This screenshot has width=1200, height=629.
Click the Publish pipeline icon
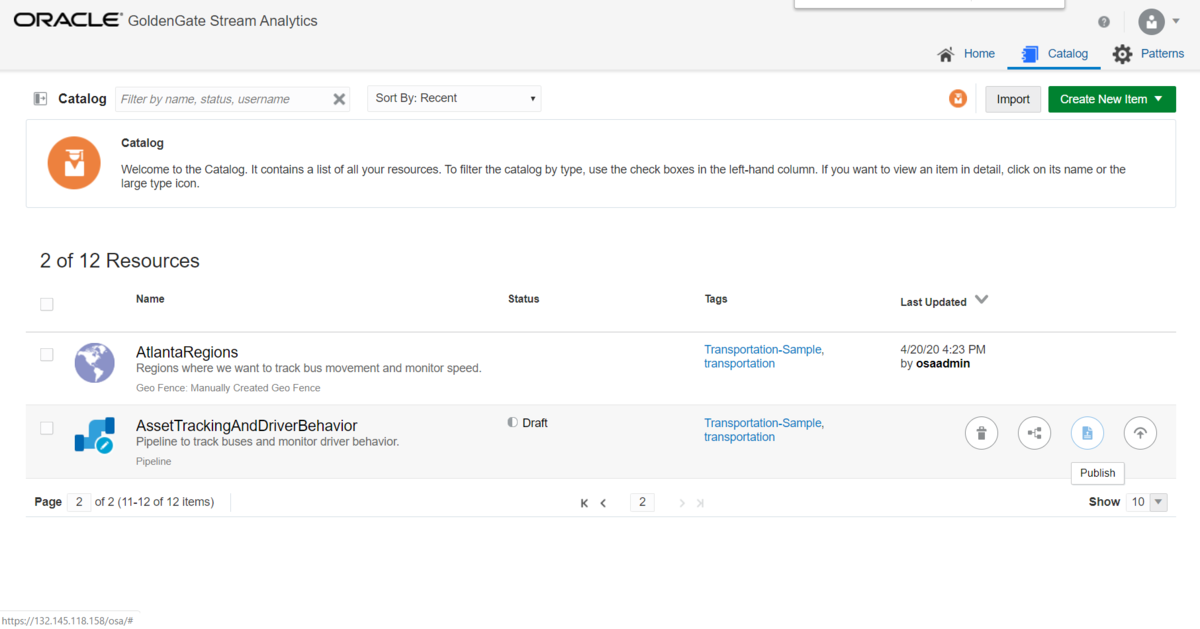(x=1088, y=433)
